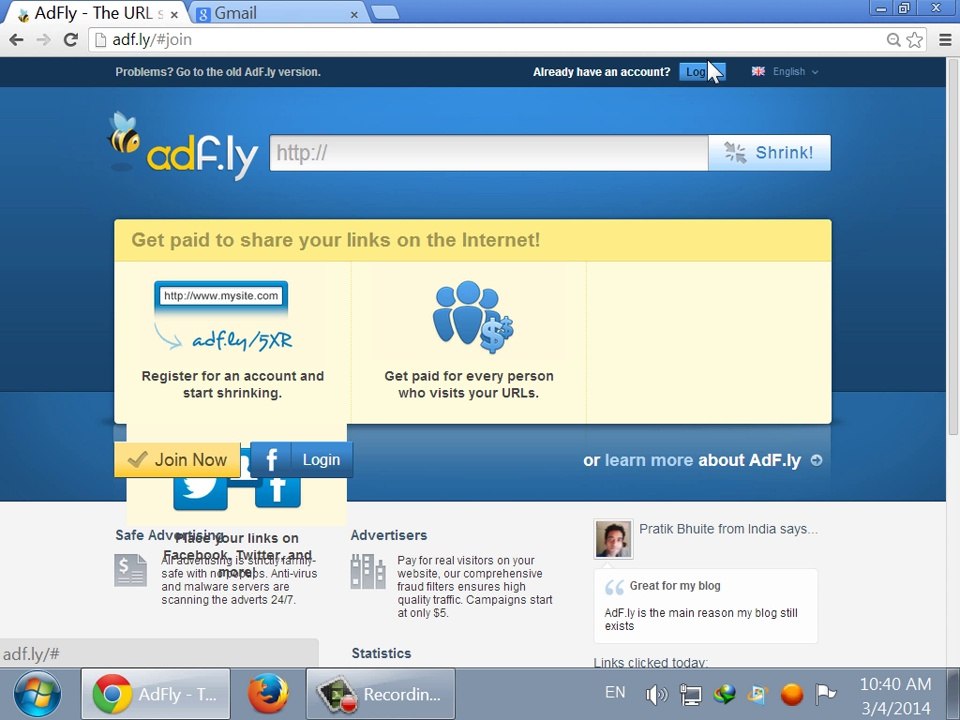Click the Shrink! button

pos(770,152)
